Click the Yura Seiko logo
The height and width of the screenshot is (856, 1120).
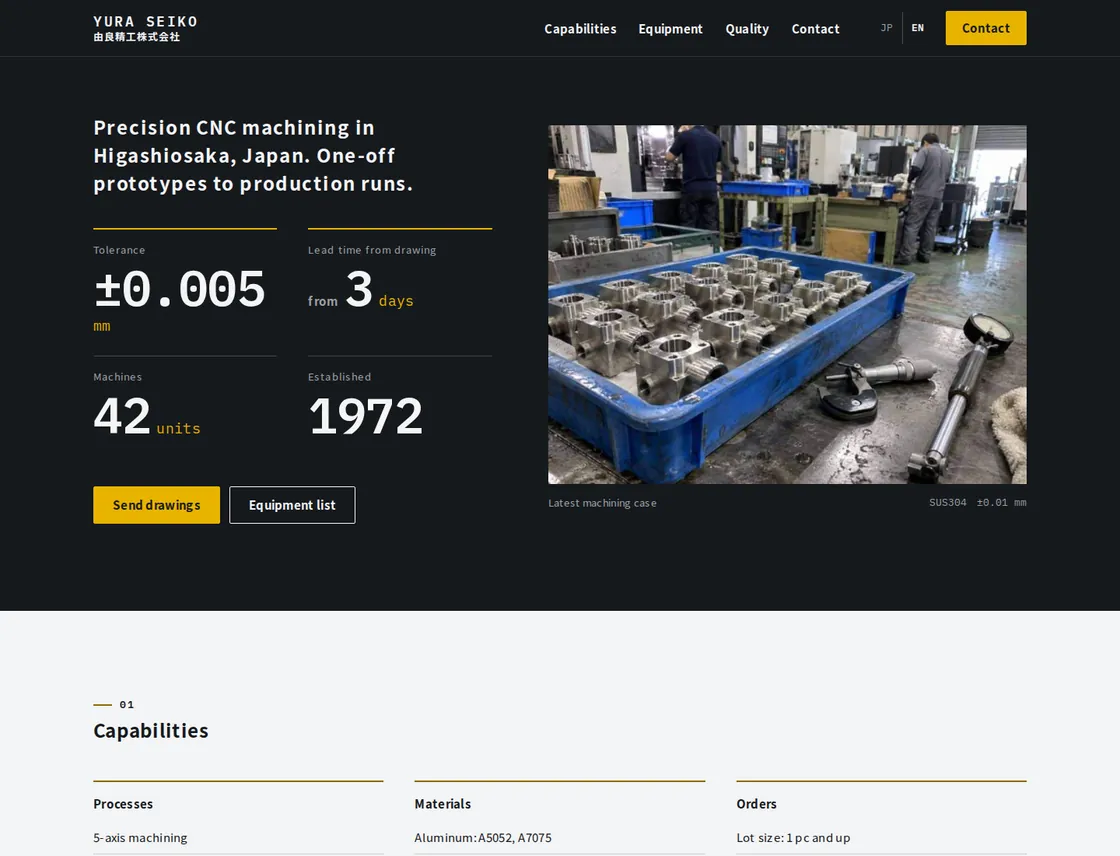(x=145, y=28)
